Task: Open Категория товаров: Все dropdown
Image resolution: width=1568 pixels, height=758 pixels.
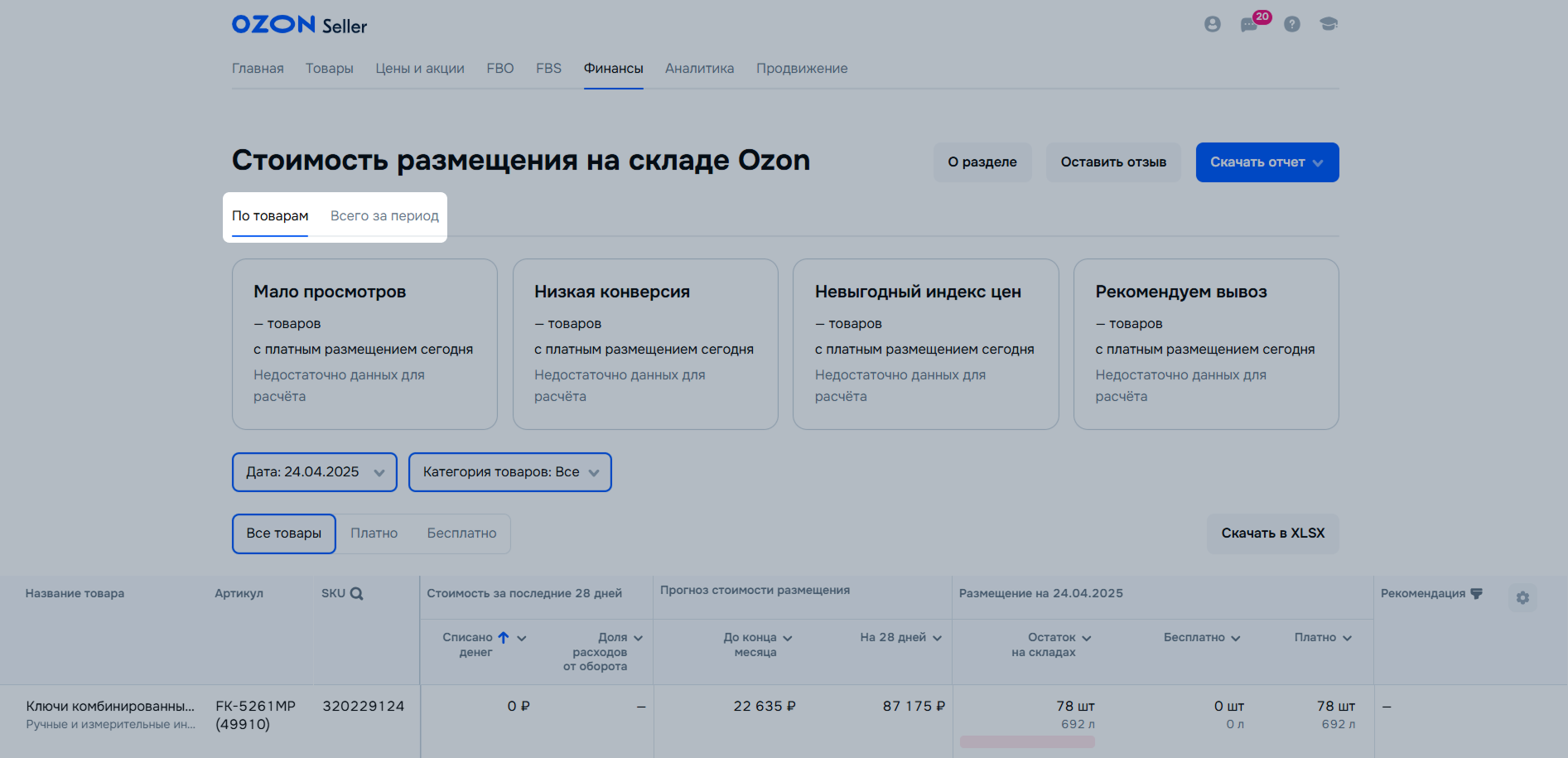Action: click(510, 472)
